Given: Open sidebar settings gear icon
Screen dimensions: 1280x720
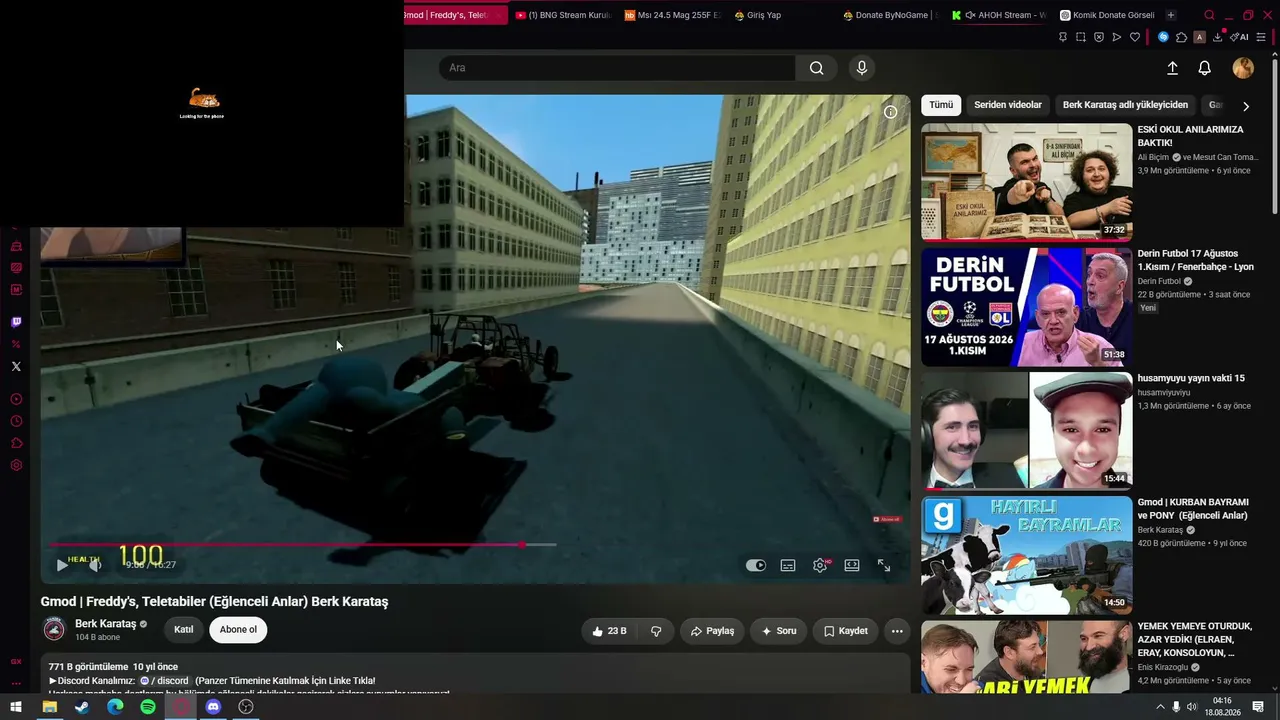Looking at the screenshot, I should point(16,465).
